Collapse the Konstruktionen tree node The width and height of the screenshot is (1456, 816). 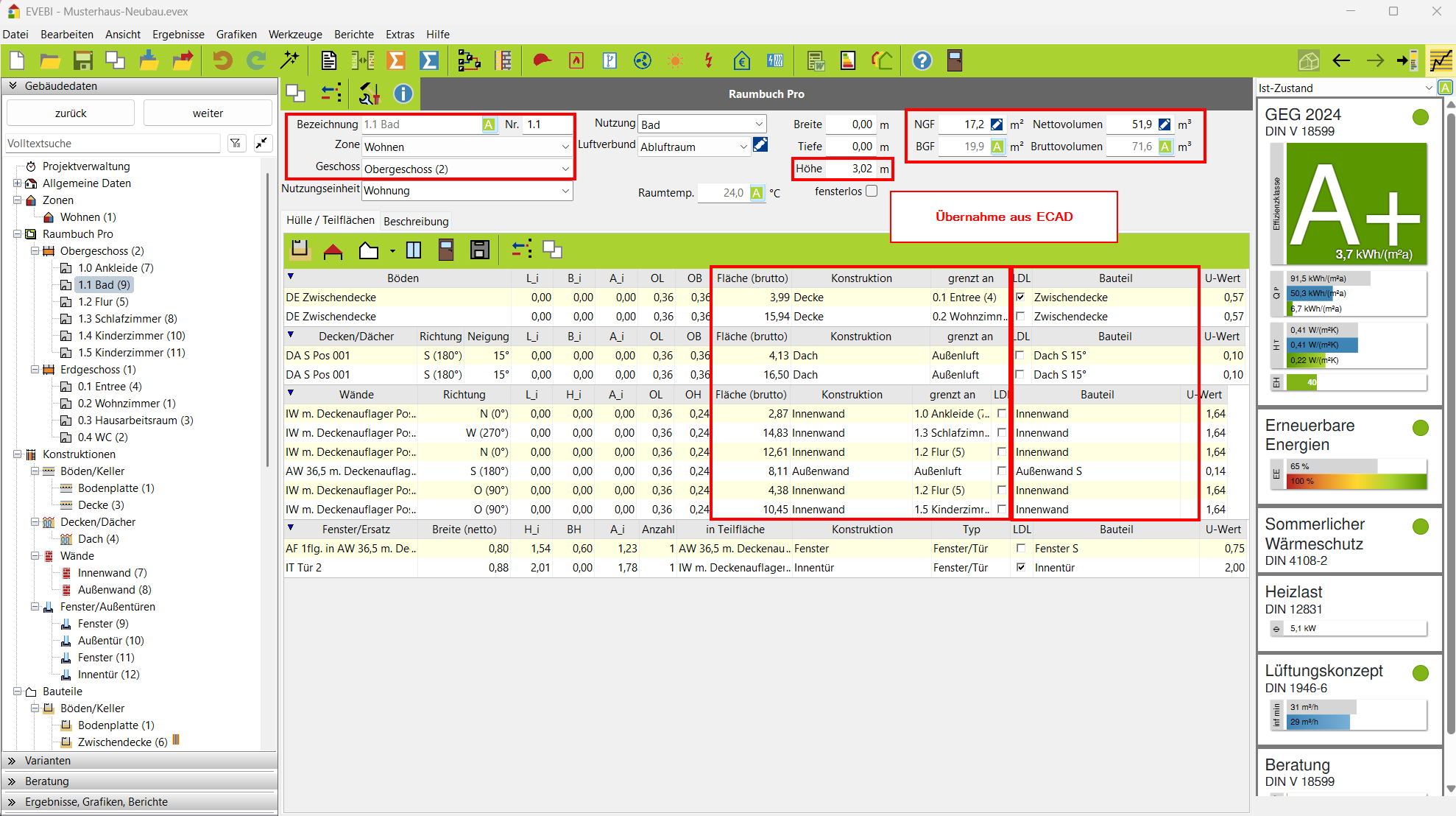click(17, 454)
